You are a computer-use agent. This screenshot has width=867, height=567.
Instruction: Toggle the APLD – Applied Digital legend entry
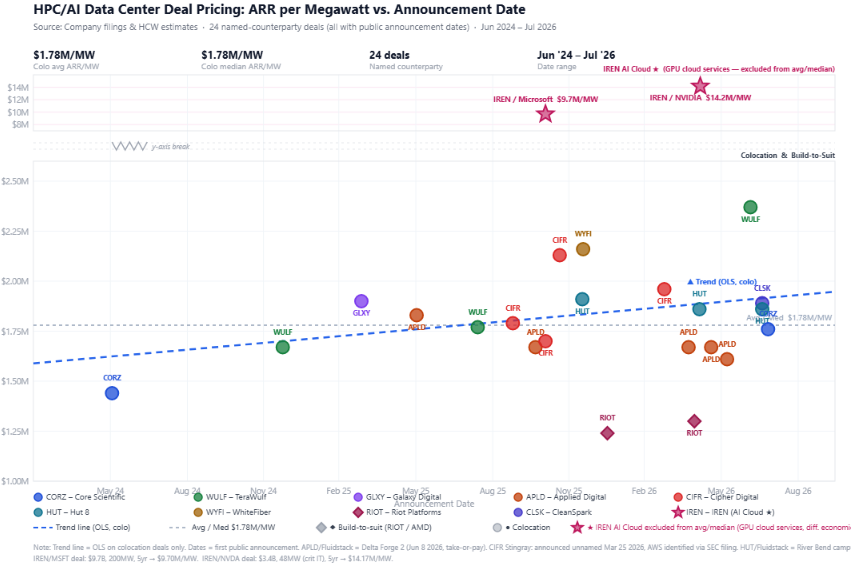pos(560,497)
